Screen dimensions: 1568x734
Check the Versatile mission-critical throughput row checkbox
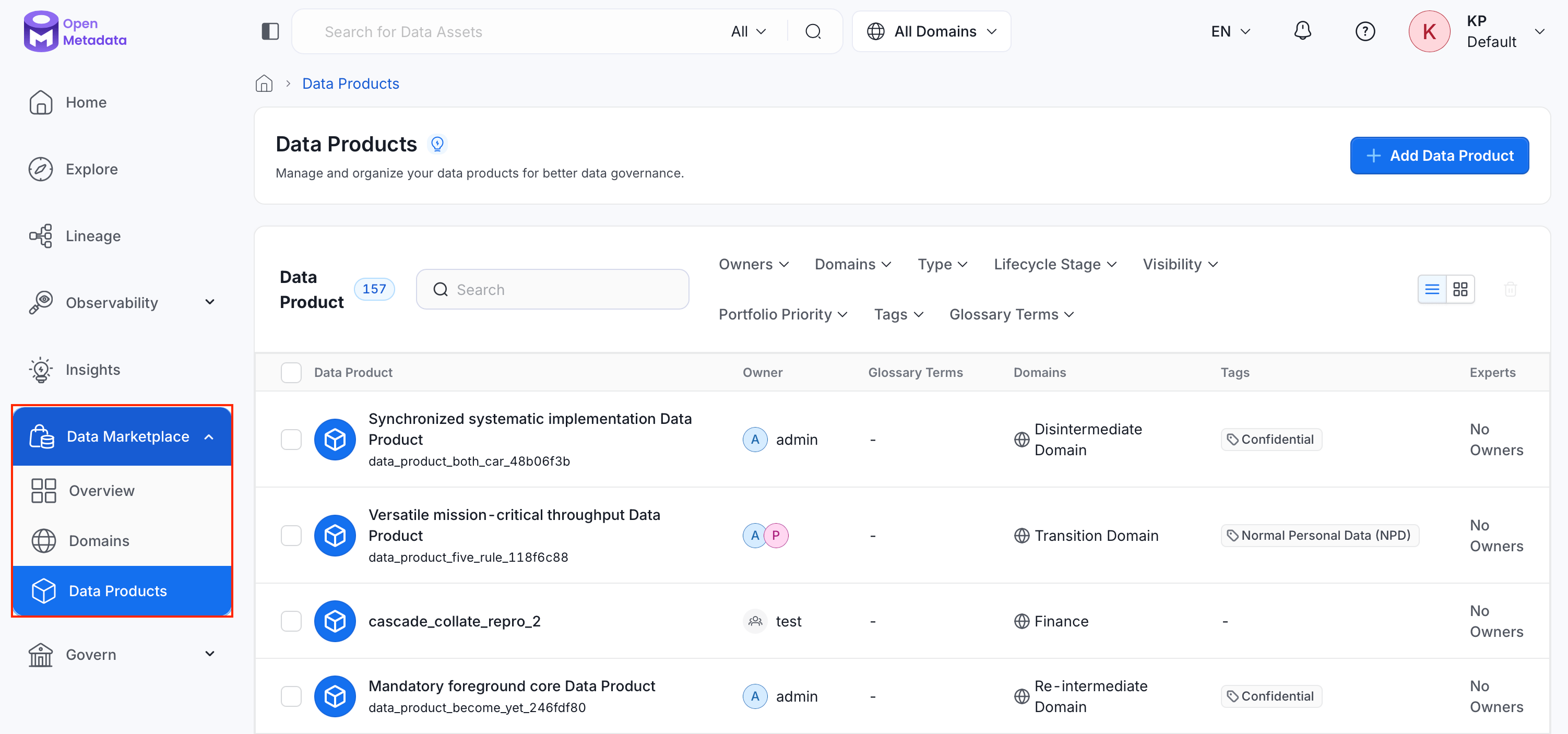click(291, 536)
